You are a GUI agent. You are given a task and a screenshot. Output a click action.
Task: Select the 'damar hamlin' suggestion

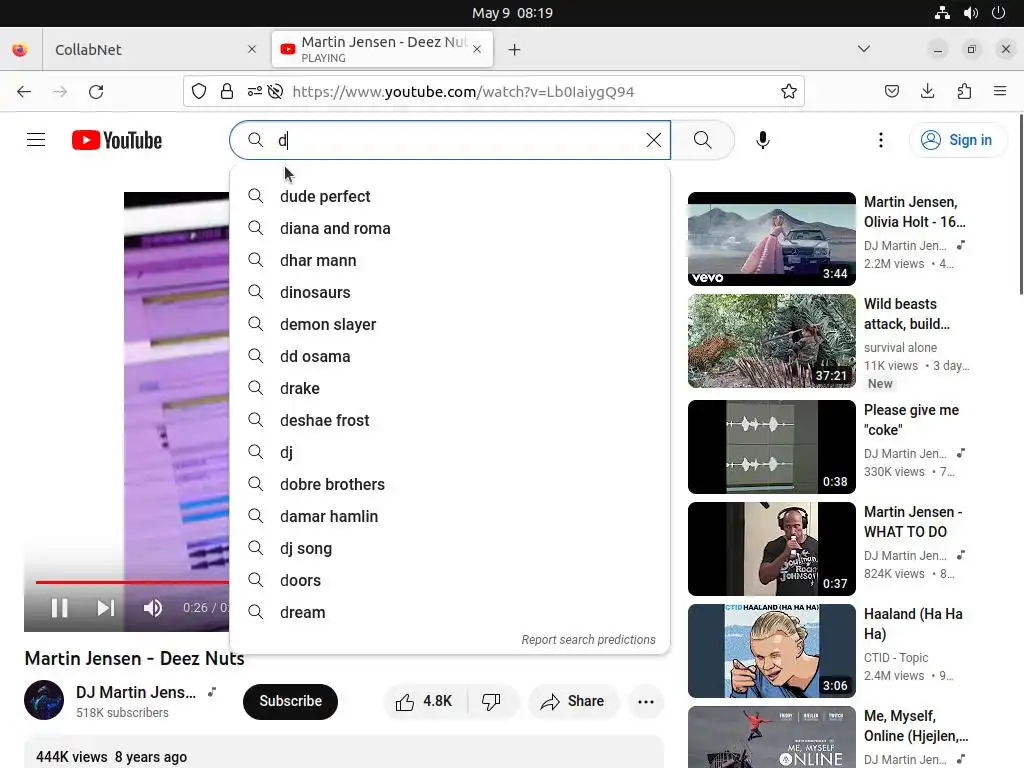coord(449,516)
